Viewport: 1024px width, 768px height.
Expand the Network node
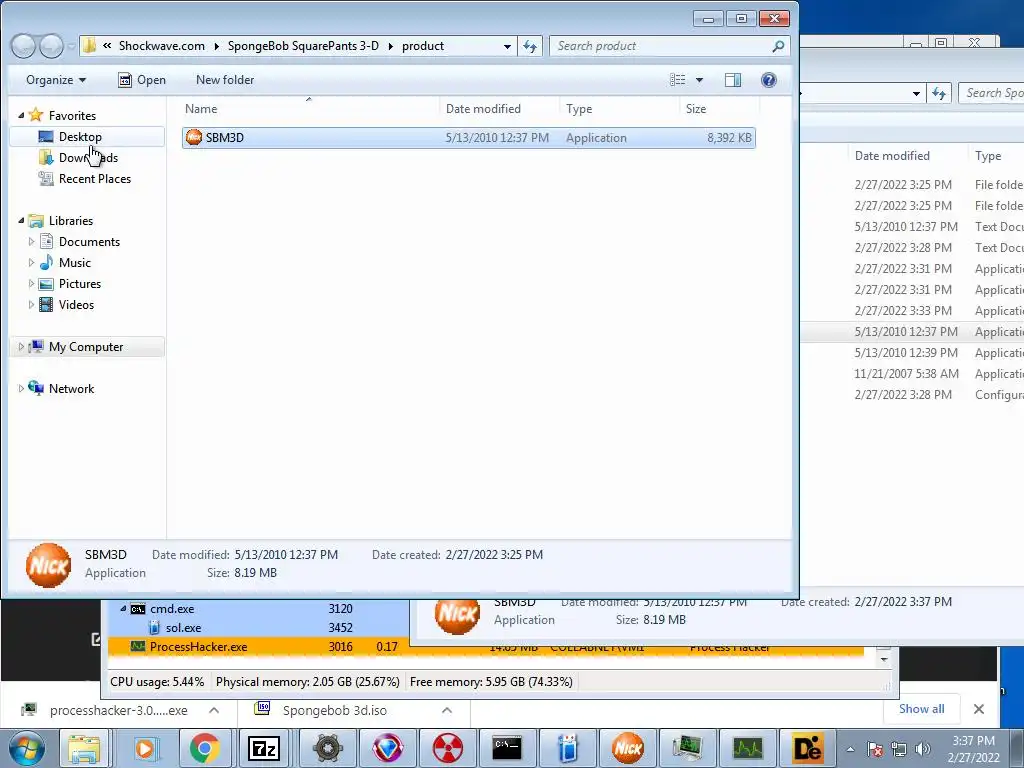[x=21, y=389]
